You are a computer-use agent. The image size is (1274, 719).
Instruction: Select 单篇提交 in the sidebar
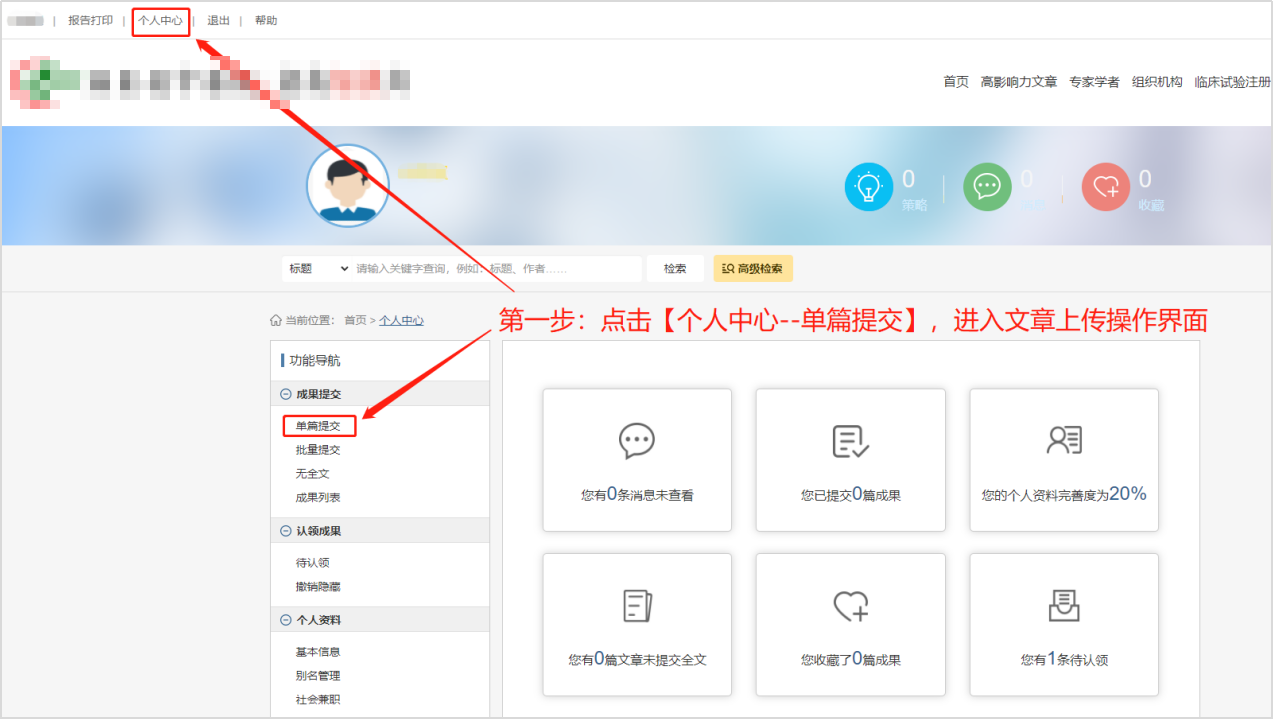318,426
